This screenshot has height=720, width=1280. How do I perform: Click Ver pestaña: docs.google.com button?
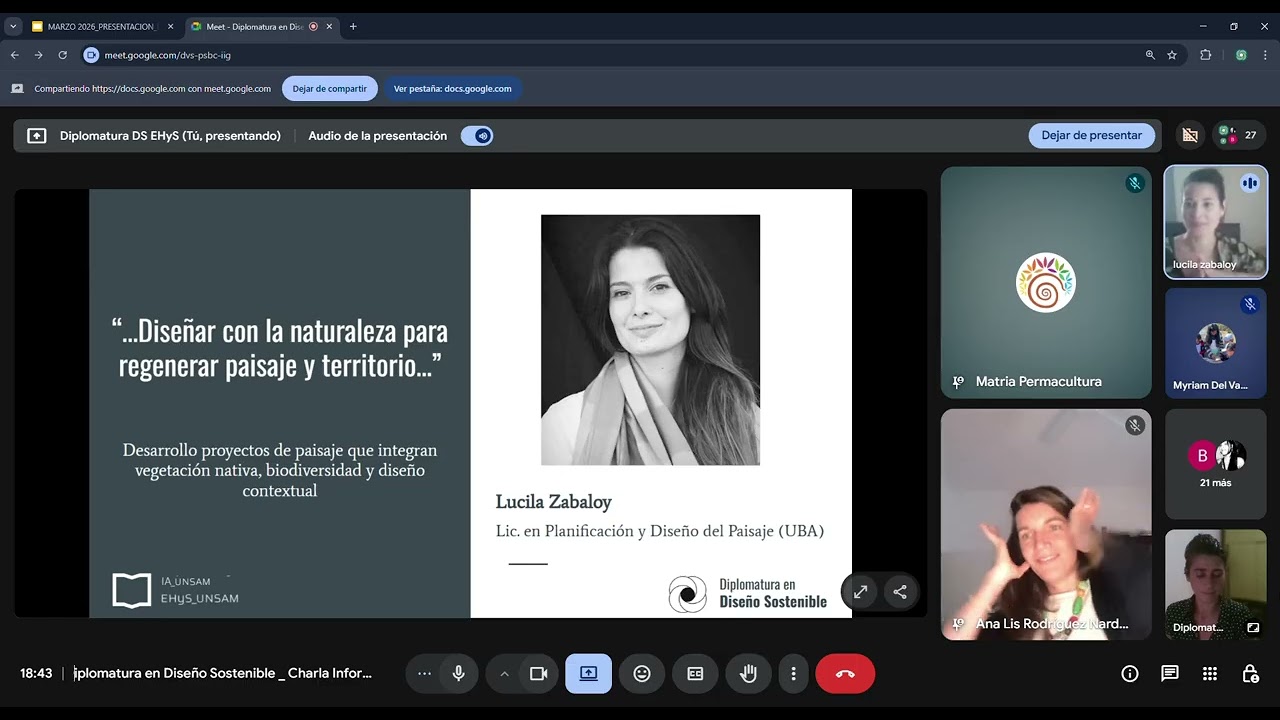click(452, 88)
